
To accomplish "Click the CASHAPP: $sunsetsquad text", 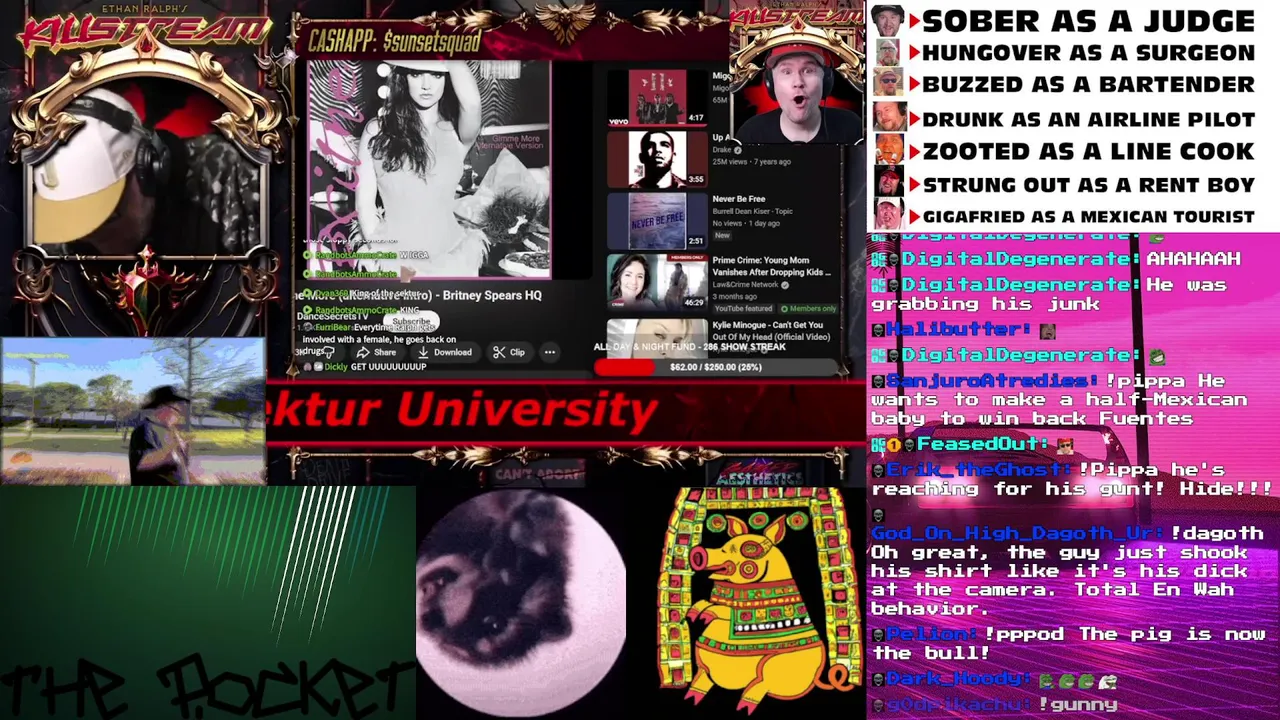I will (x=395, y=41).
